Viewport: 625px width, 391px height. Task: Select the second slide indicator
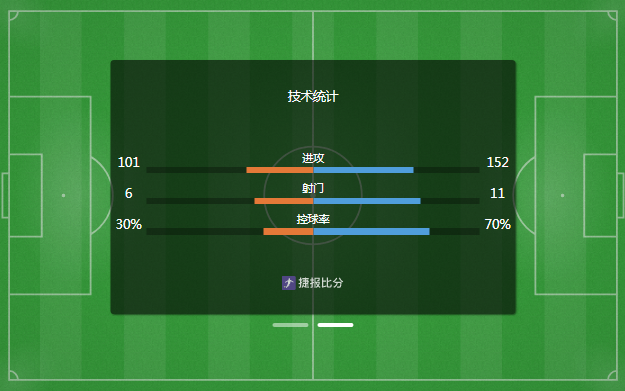point(335,325)
